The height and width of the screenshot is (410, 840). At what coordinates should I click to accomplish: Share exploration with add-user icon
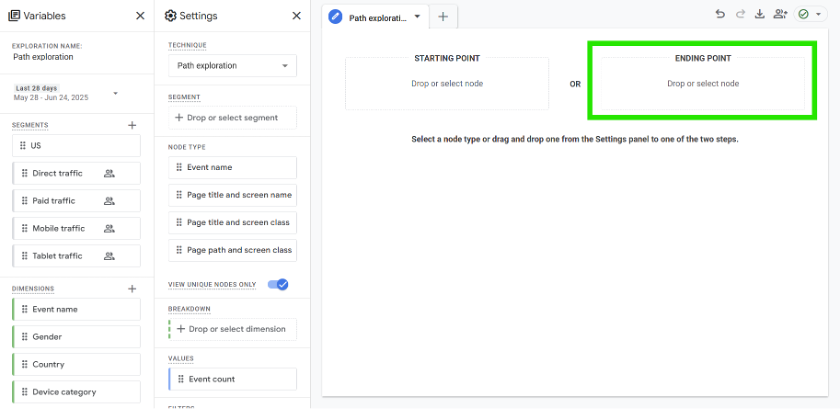tap(780, 14)
